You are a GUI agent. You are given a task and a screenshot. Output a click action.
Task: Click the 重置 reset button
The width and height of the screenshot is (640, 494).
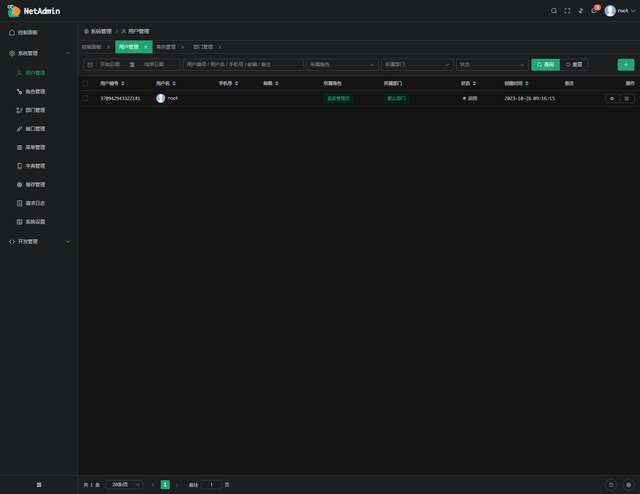point(574,64)
